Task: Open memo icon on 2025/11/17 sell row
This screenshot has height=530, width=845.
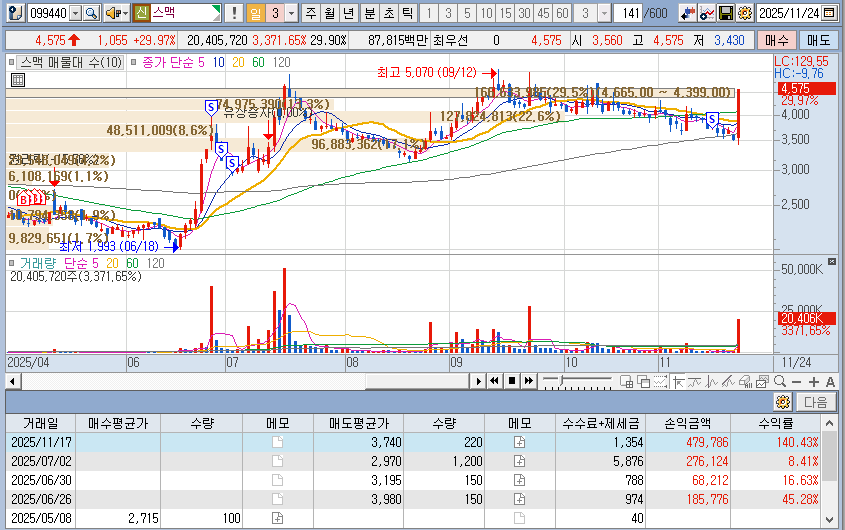Action: point(520,442)
